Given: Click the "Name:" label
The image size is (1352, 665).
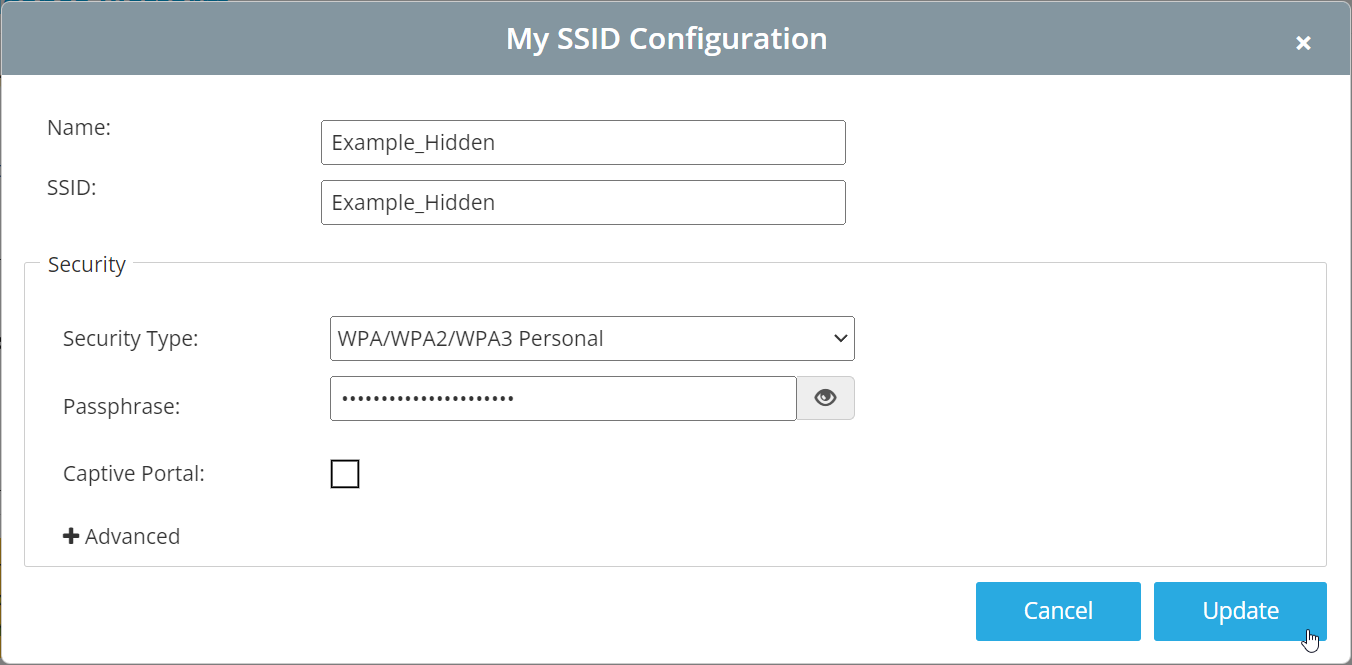Looking at the screenshot, I should [x=79, y=127].
